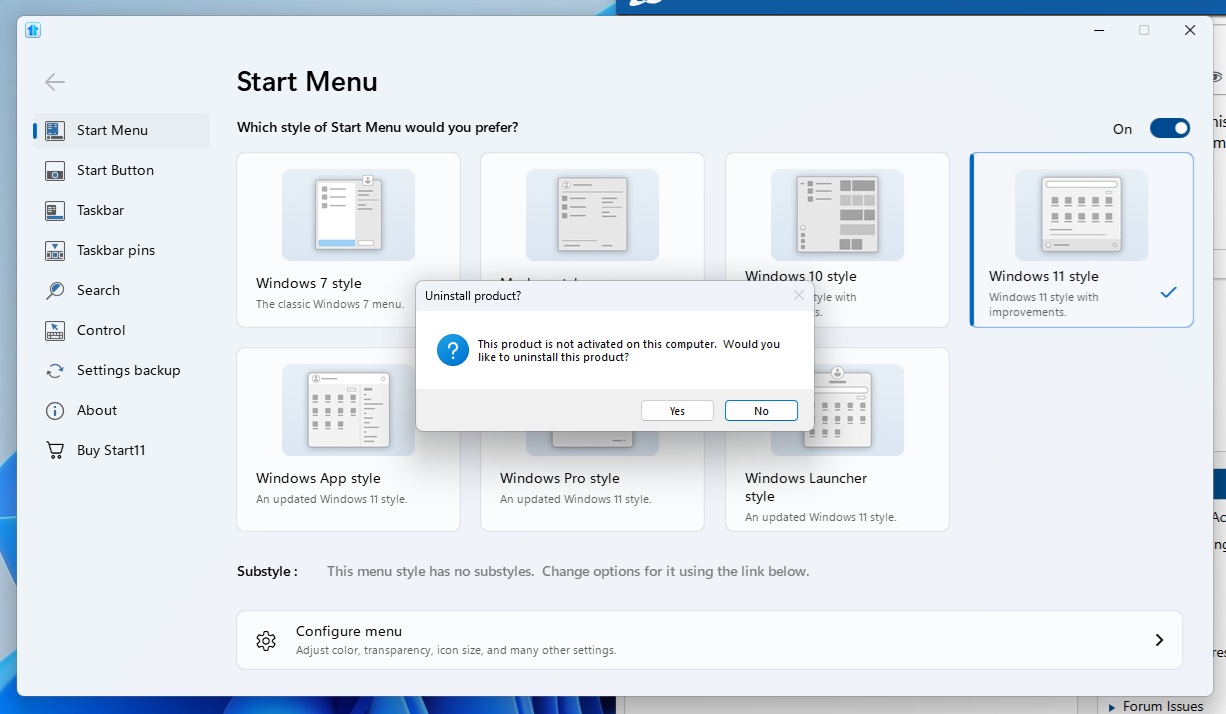The width and height of the screenshot is (1226, 714).
Task: Click No in the uninstall dialog
Action: pos(761,411)
